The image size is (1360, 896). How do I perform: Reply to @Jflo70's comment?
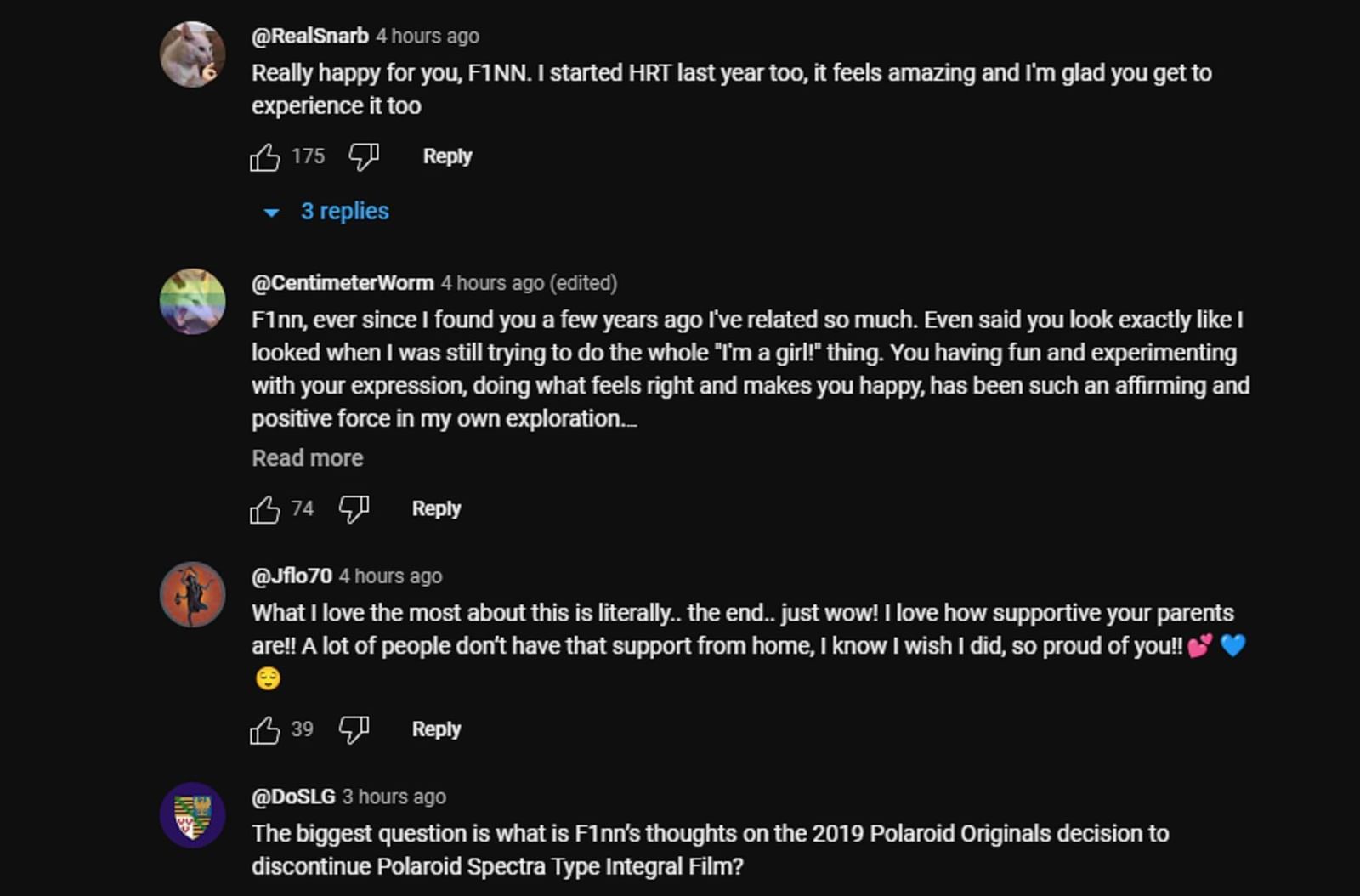coord(435,729)
